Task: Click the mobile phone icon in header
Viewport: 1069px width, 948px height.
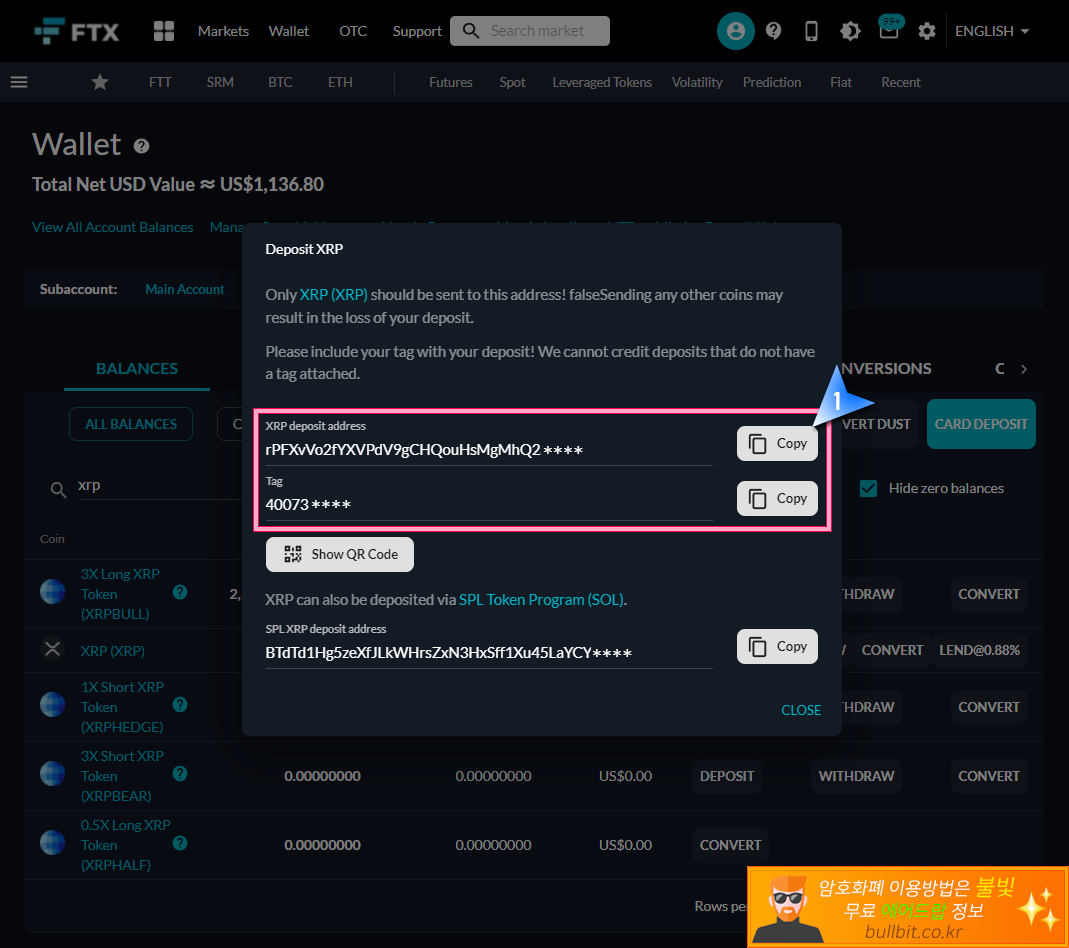Action: coord(811,31)
